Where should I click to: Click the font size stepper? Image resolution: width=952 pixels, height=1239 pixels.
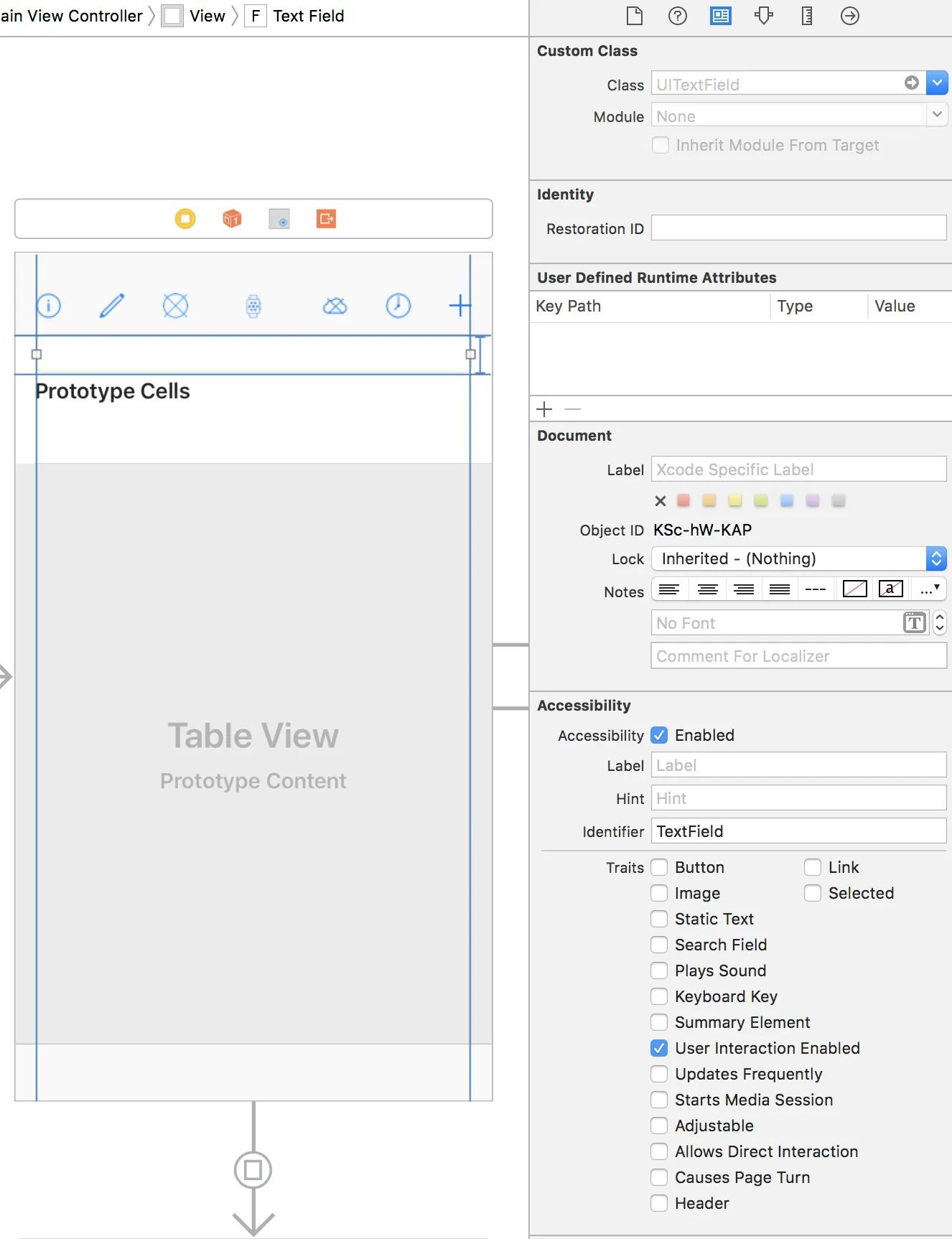pyautogui.click(x=940, y=622)
